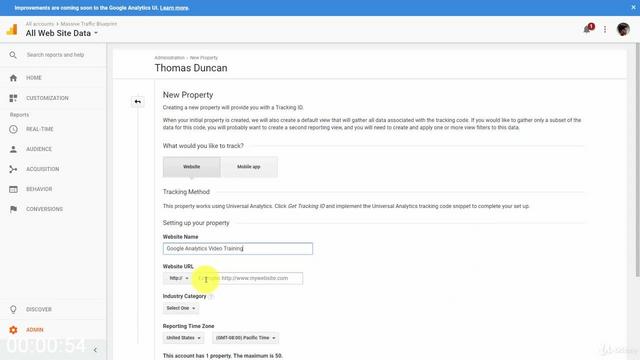Click the Google Analytics logo
The image size is (640, 360).
[x=12, y=29]
